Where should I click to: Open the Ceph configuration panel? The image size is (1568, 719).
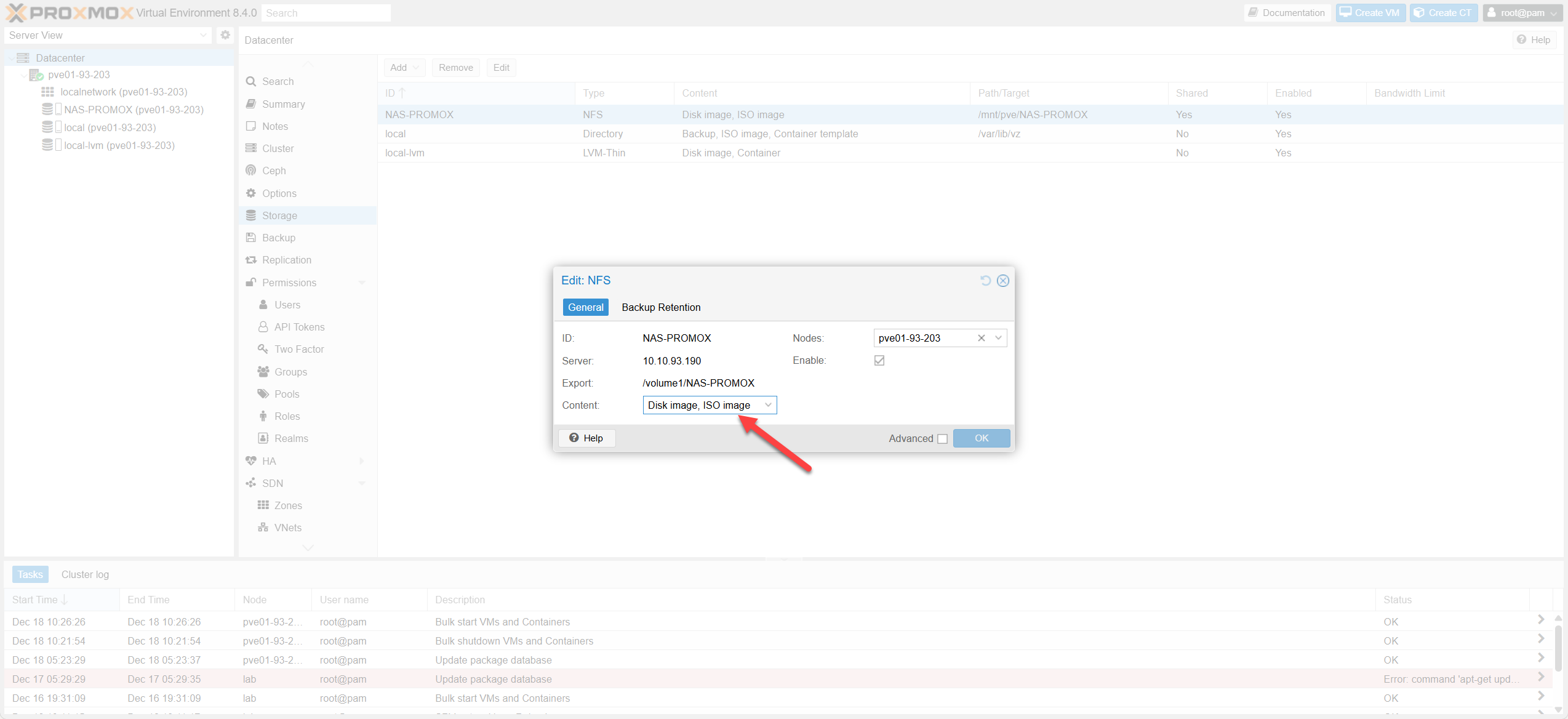(273, 171)
